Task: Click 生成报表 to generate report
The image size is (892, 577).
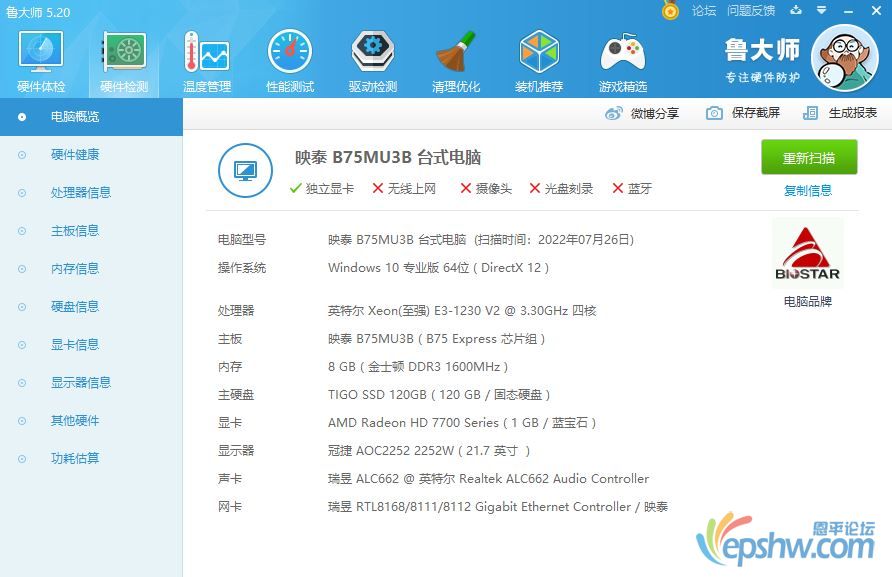Action: click(840, 113)
